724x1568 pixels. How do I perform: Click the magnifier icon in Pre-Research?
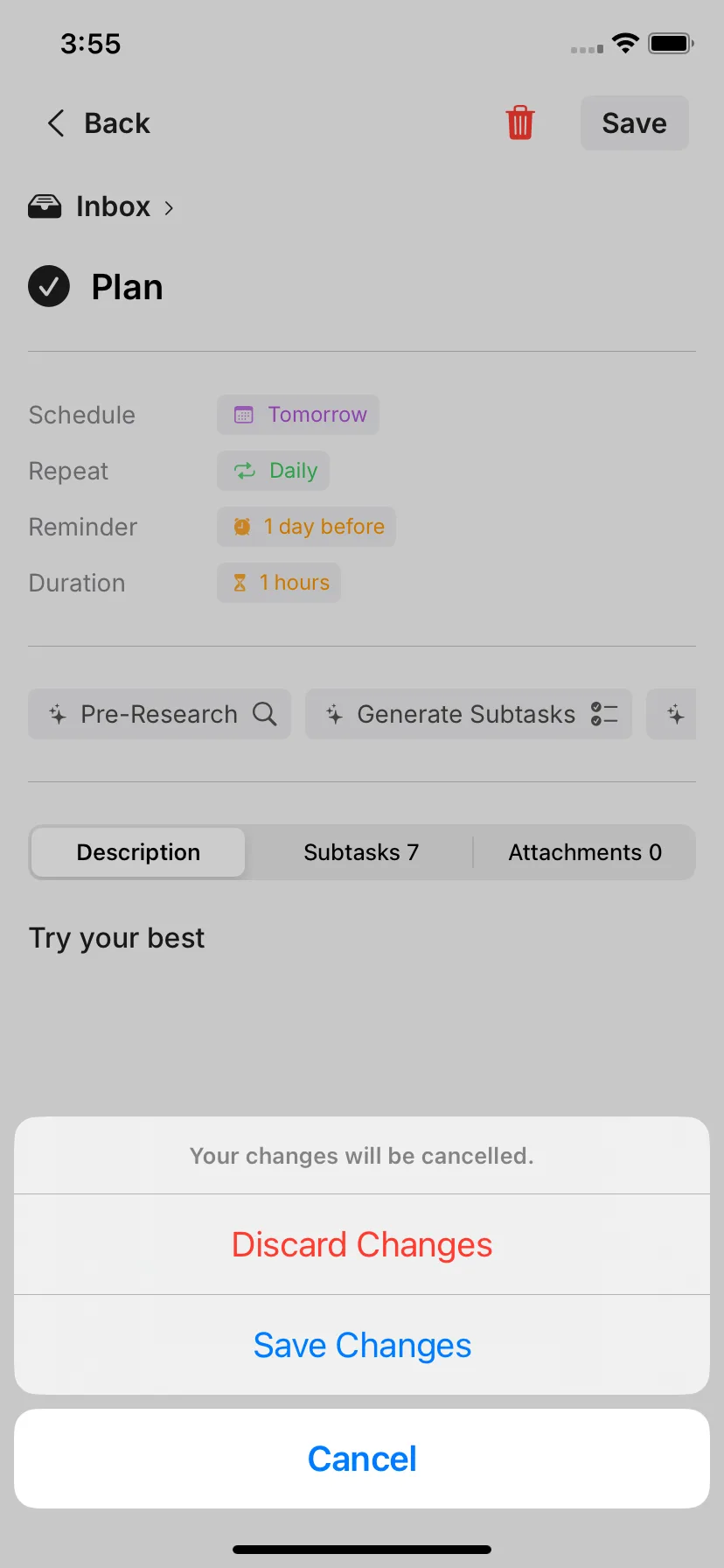(265, 714)
